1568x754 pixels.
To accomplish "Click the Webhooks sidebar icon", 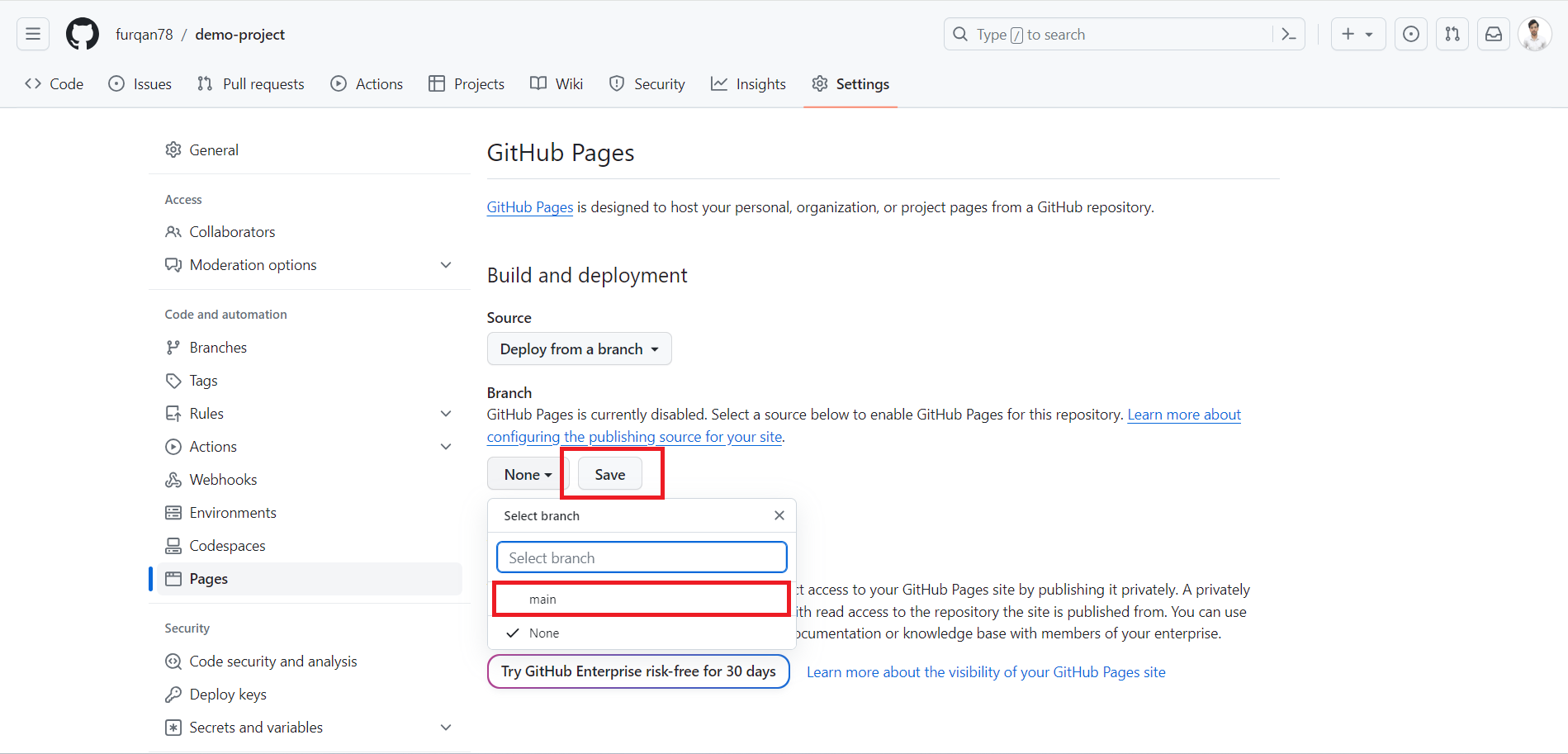I will tap(173, 480).
